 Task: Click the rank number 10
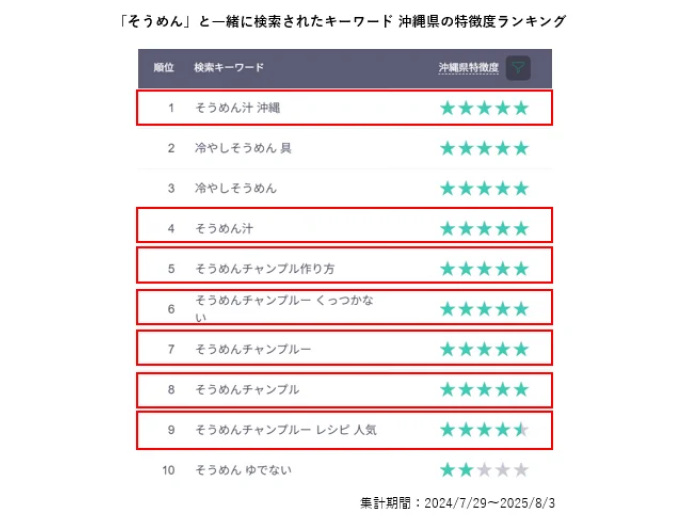pos(168,470)
